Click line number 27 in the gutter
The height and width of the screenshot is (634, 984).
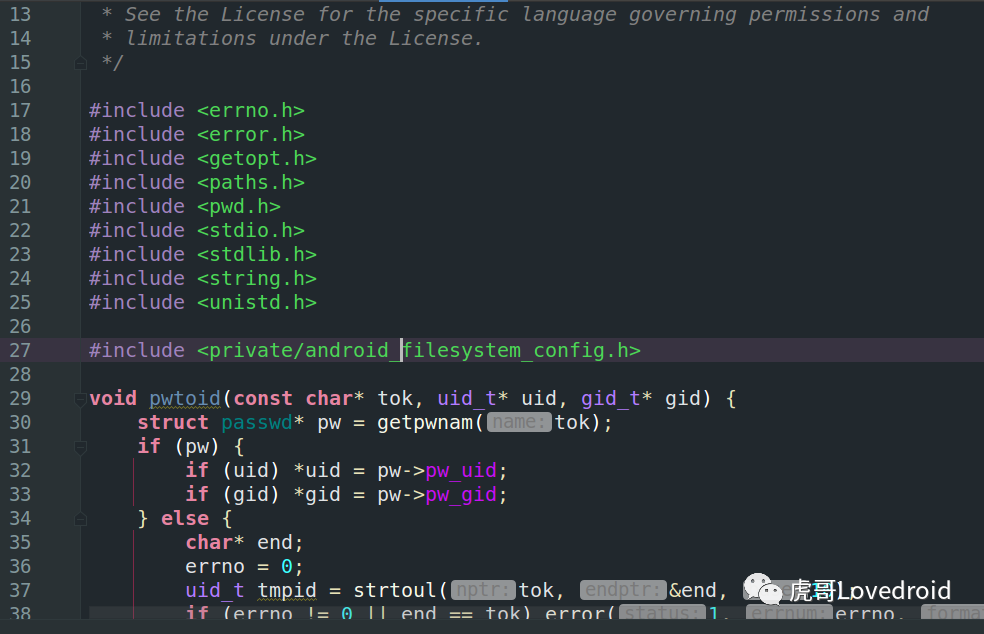pyautogui.click(x=21, y=350)
